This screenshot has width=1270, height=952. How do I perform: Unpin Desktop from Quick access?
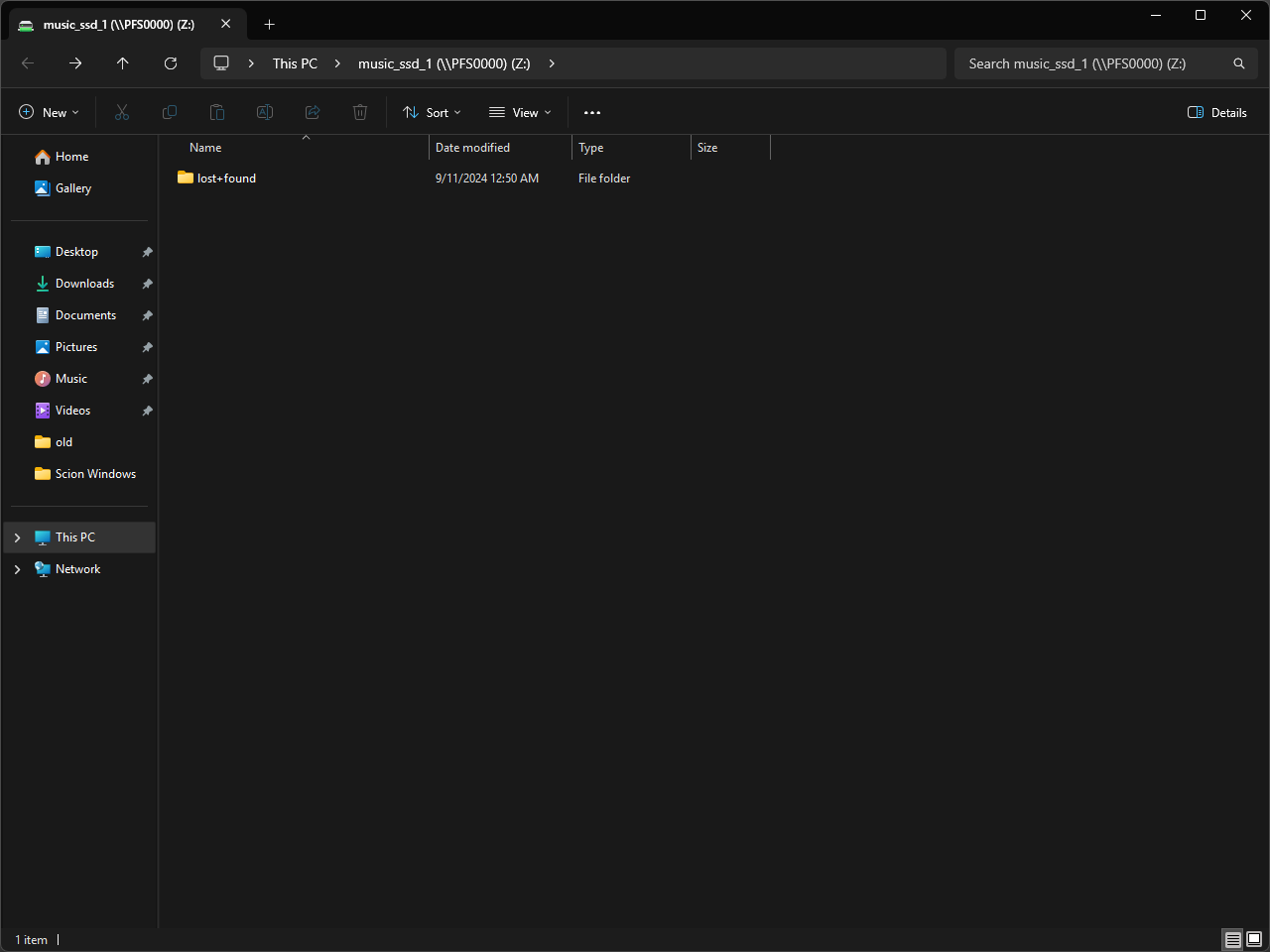coord(147,252)
